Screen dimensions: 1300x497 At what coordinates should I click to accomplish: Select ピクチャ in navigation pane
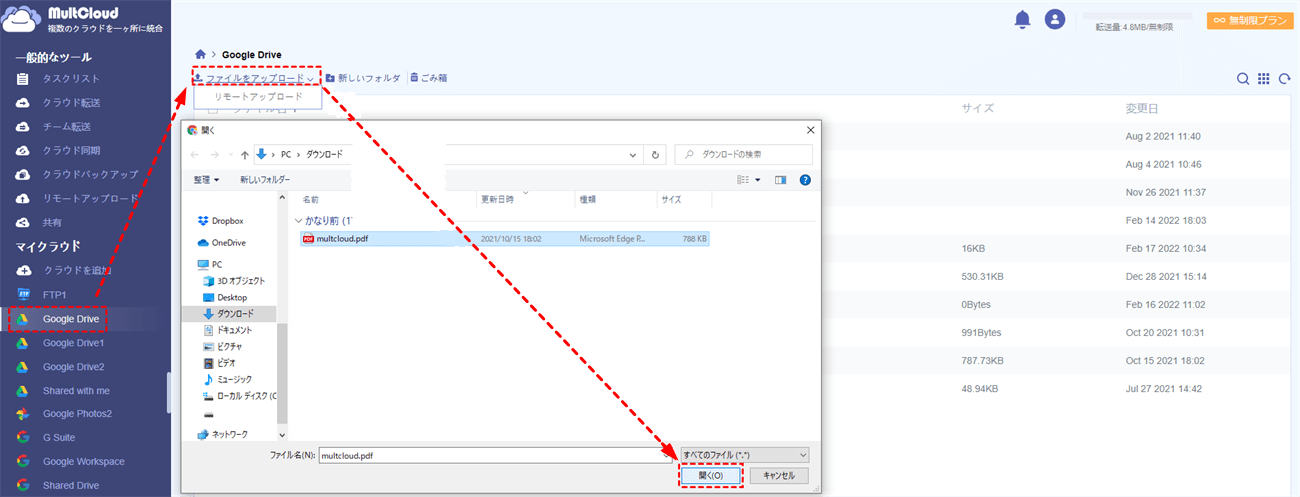point(232,346)
